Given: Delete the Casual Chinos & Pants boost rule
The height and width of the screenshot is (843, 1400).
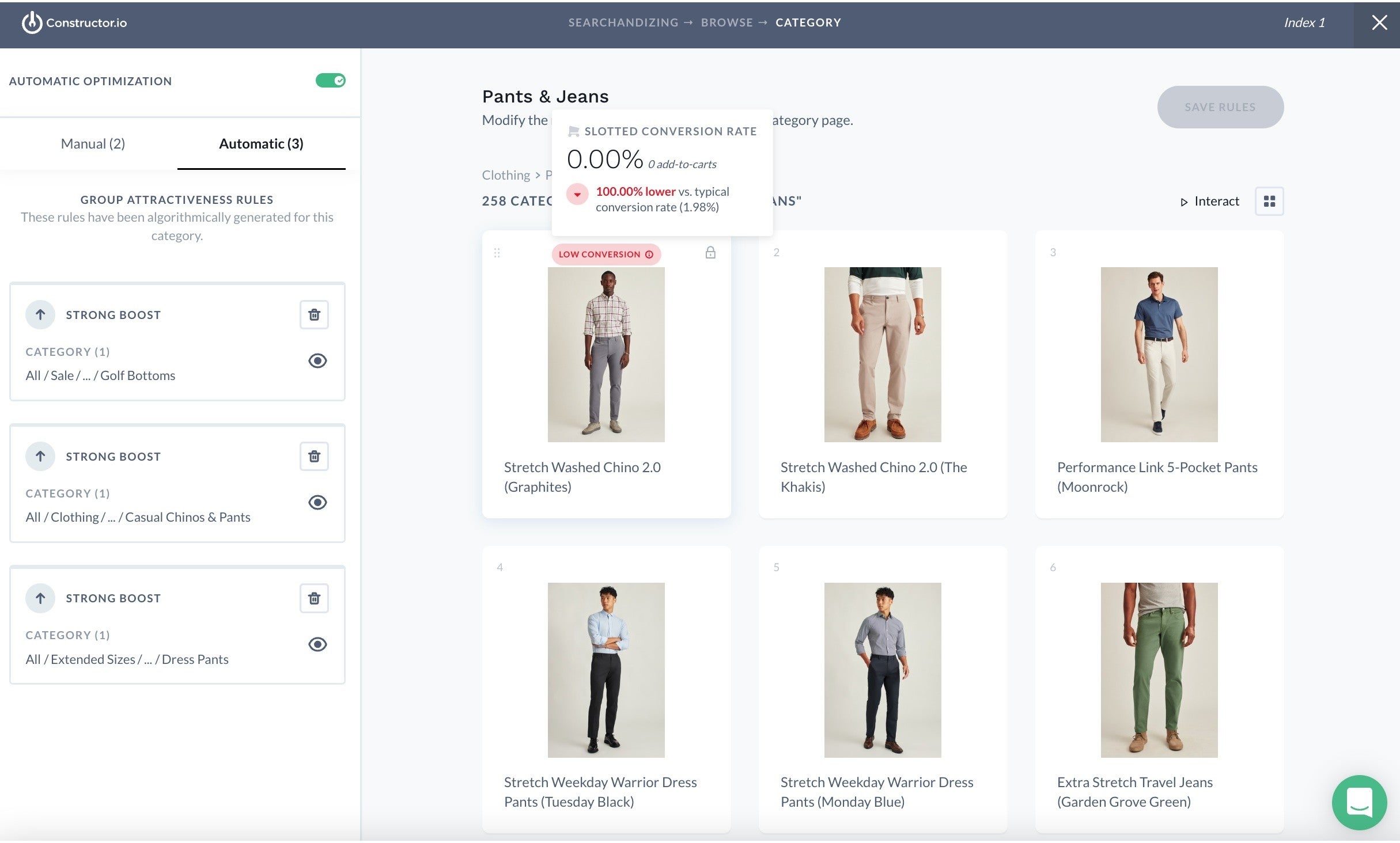Looking at the screenshot, I should tap(314, 457).
